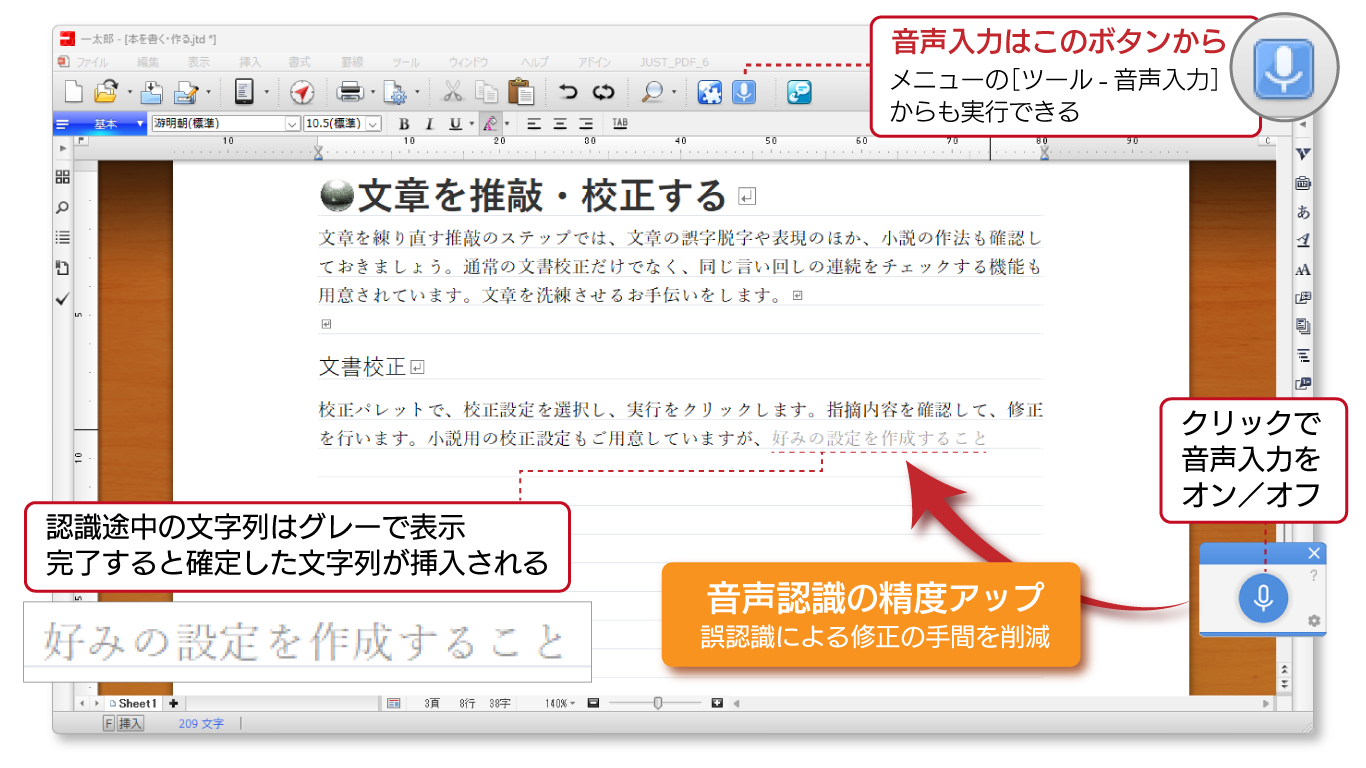Click the voice input microphone toolbar icon
Screen dimensions: 1366x768
click(744, 93)
